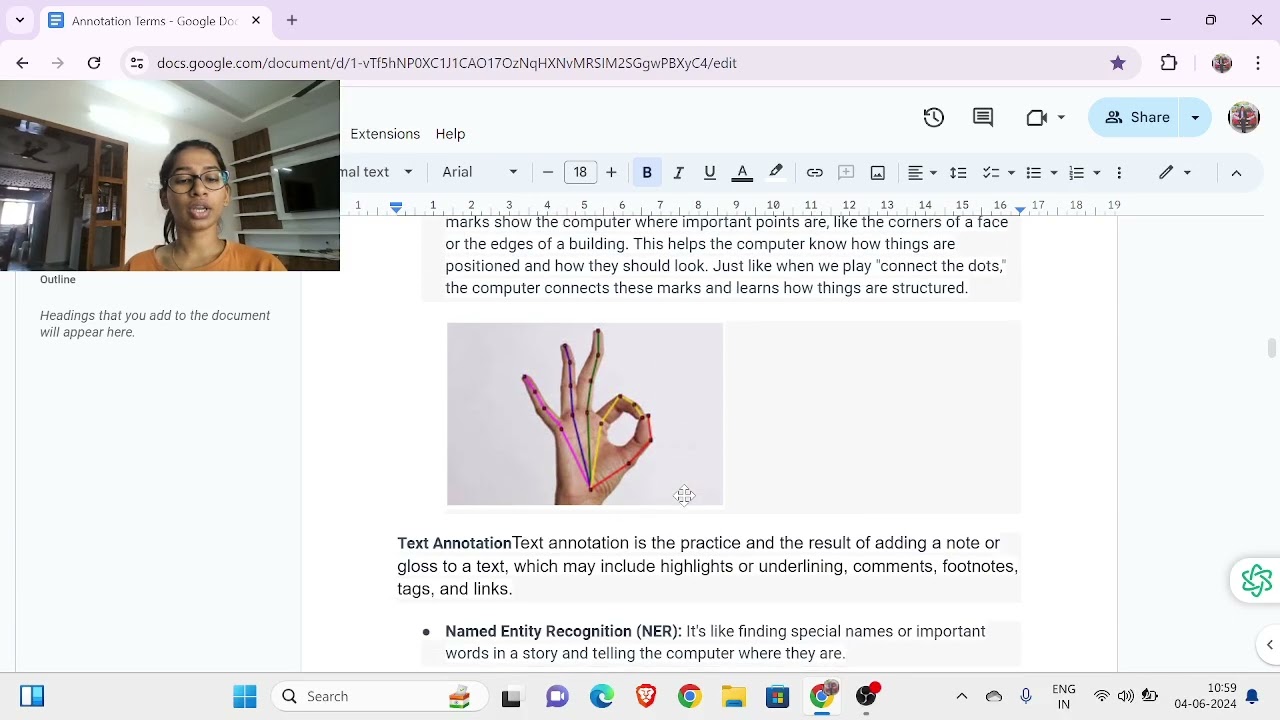1280x720 pixels.
Task: Click the font size field
Action: pyautogui.click(x=580, y=172)
